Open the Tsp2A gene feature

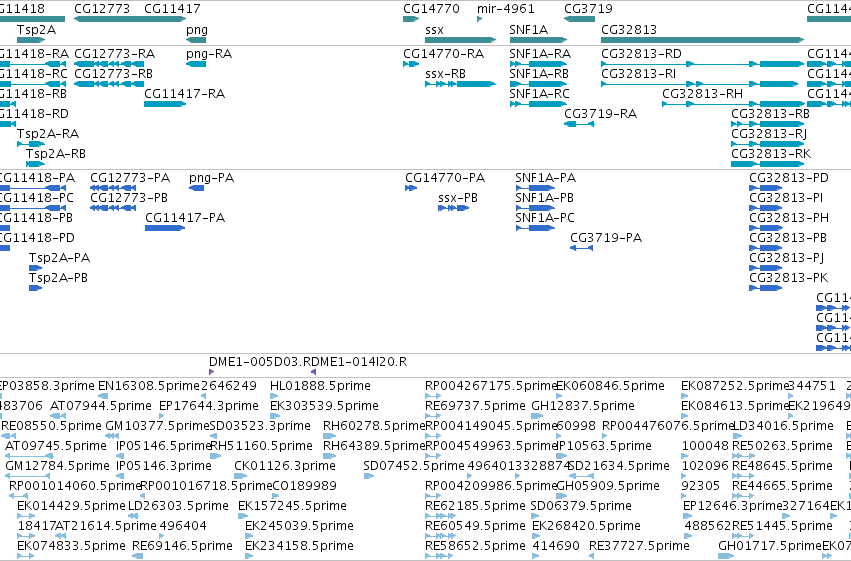(x=31, y=40)
